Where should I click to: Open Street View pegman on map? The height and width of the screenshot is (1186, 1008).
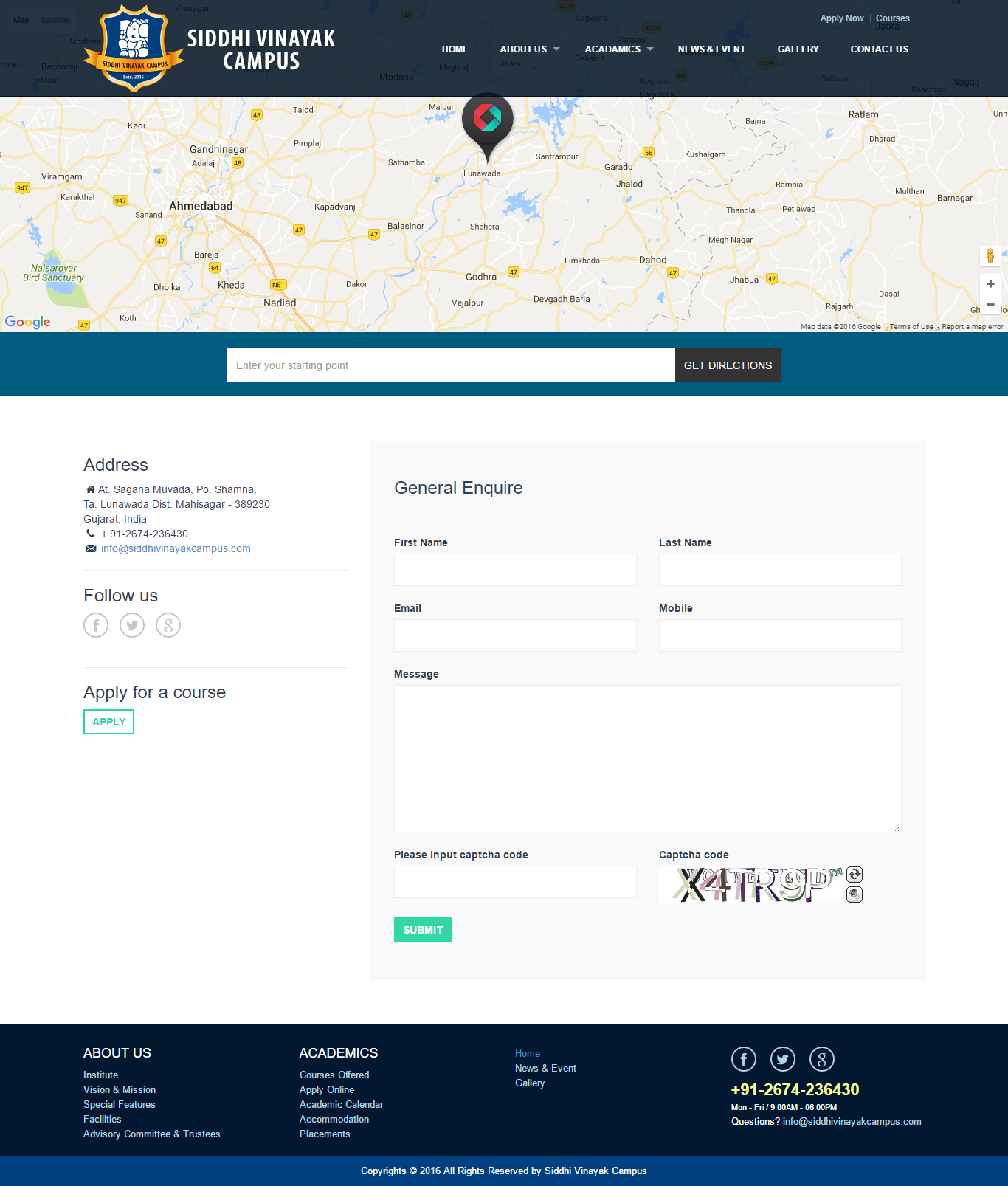(x=990, y=255)
